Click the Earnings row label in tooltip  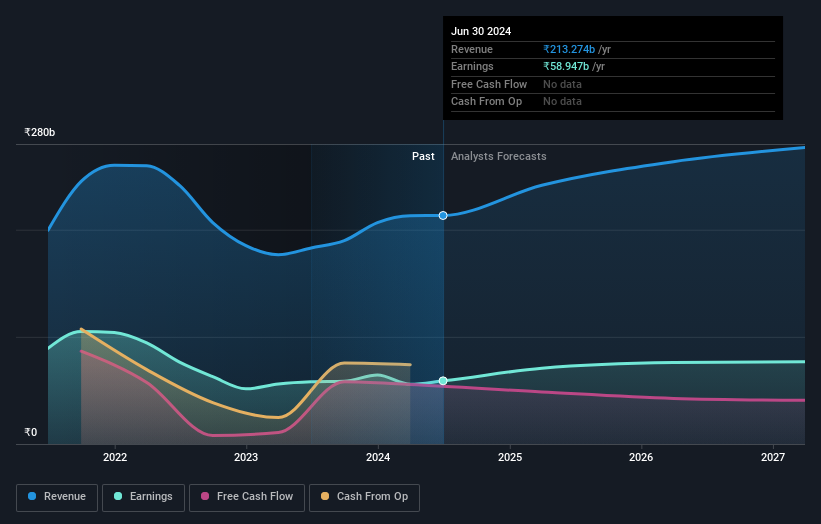click(472, 66)
